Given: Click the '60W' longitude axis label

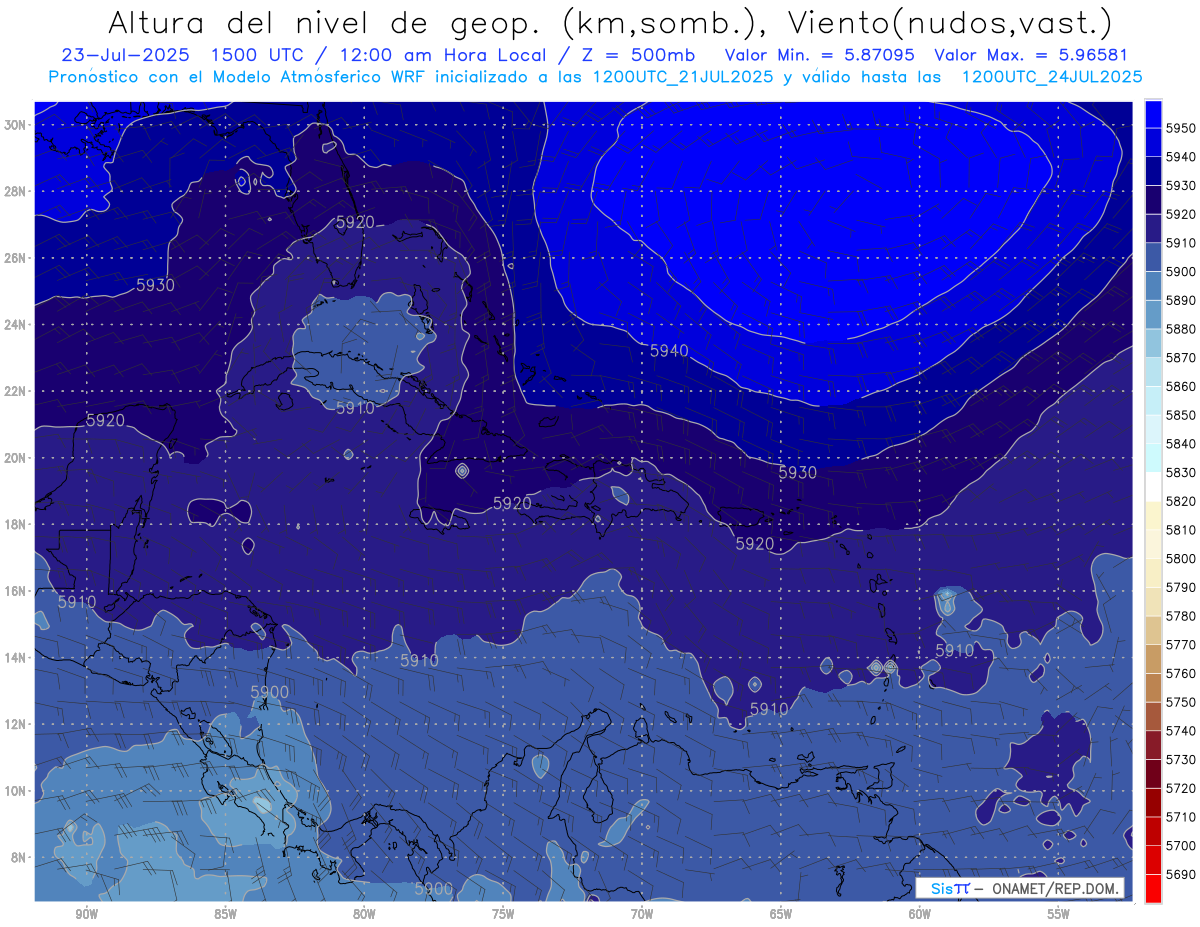Looking at the screenshot, I should point(920,914).
